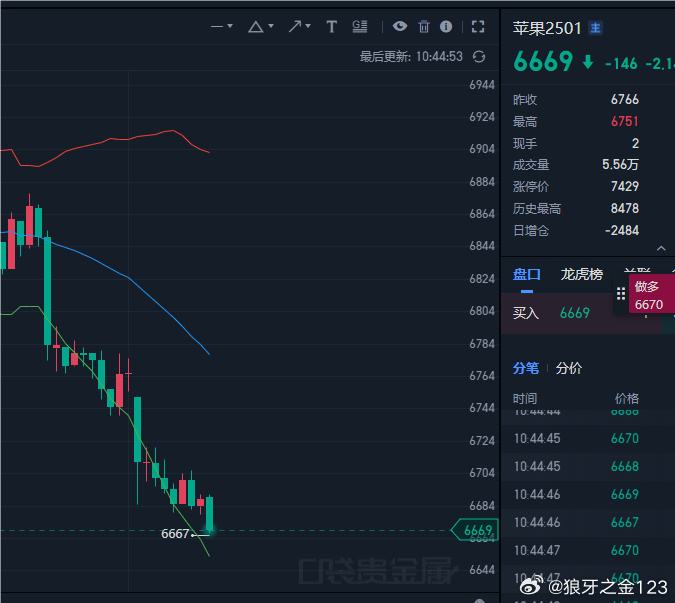Image resolution: width=675 pixels, height=603 pixels.
Task: Delete drawings with the trash icon
Action: (x=424, y=27)
